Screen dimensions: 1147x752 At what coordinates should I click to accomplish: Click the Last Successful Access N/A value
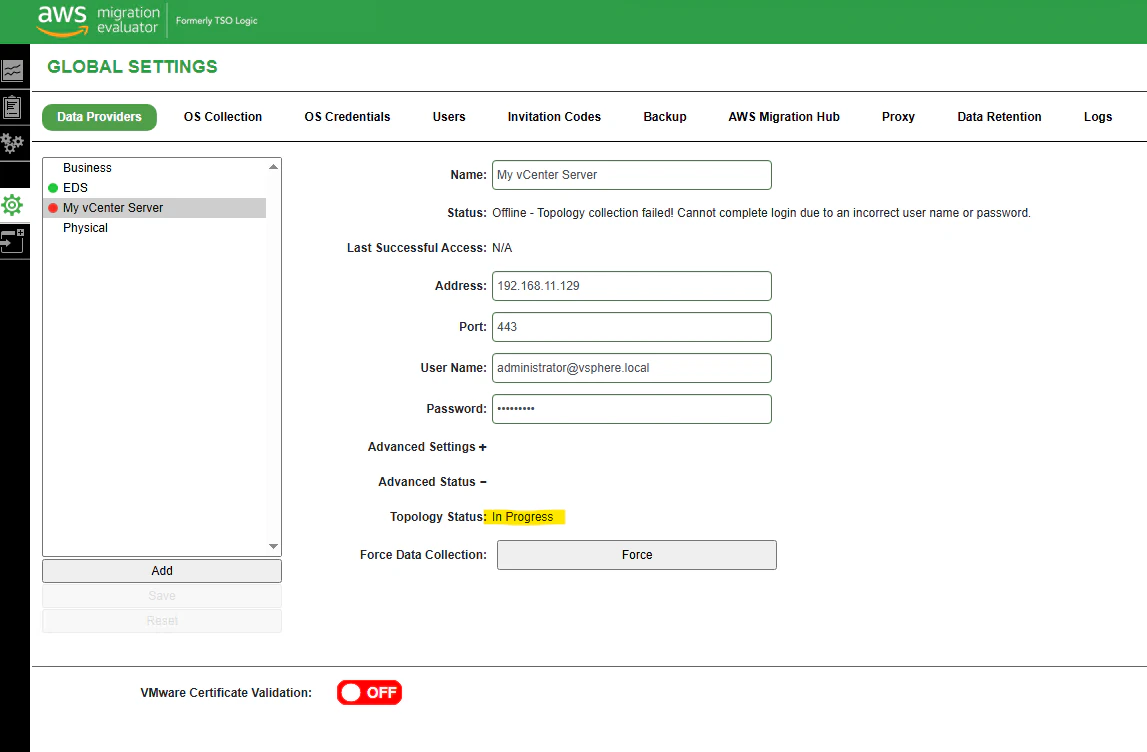click(x=502, y=248)
